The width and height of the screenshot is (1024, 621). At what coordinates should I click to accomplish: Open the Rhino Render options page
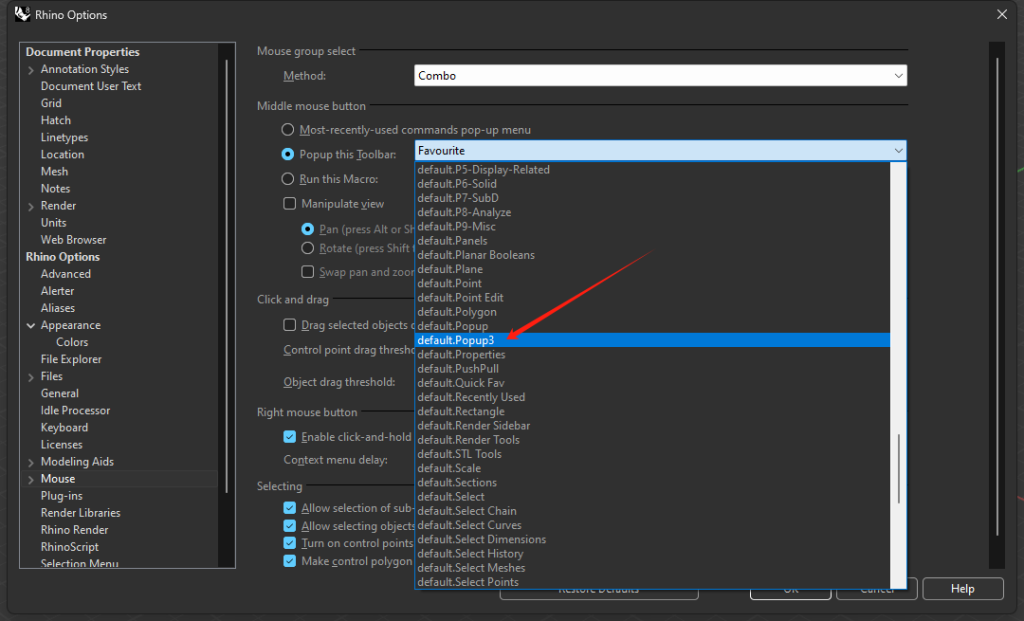click(74, 530)
